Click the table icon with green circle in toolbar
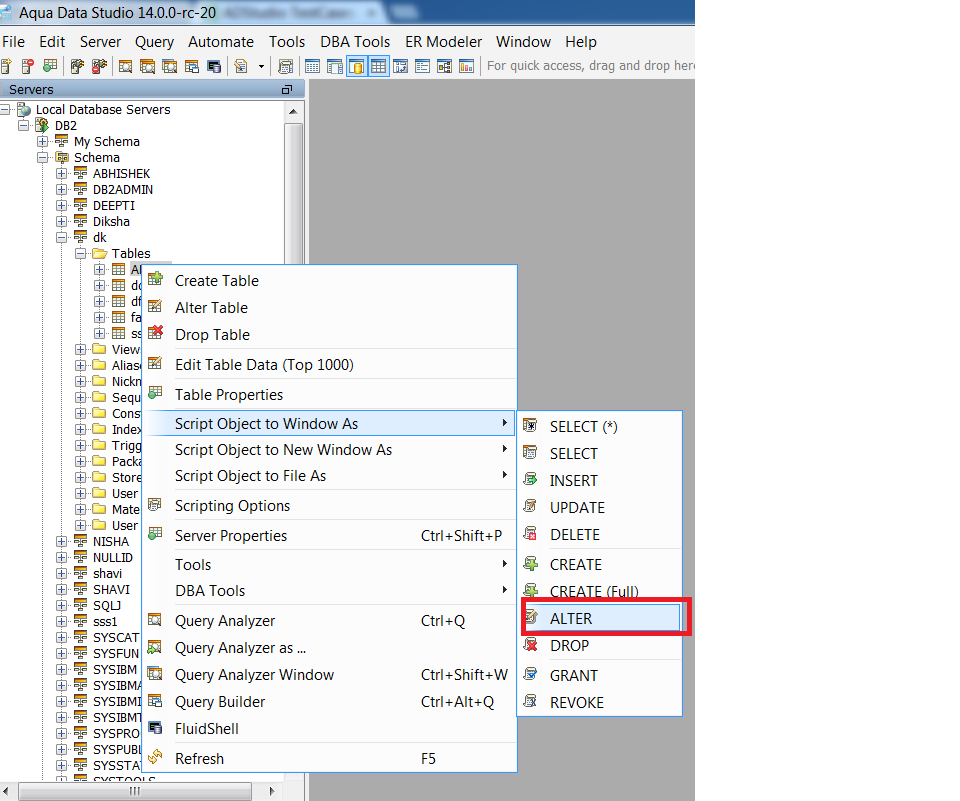 (50, 66)
